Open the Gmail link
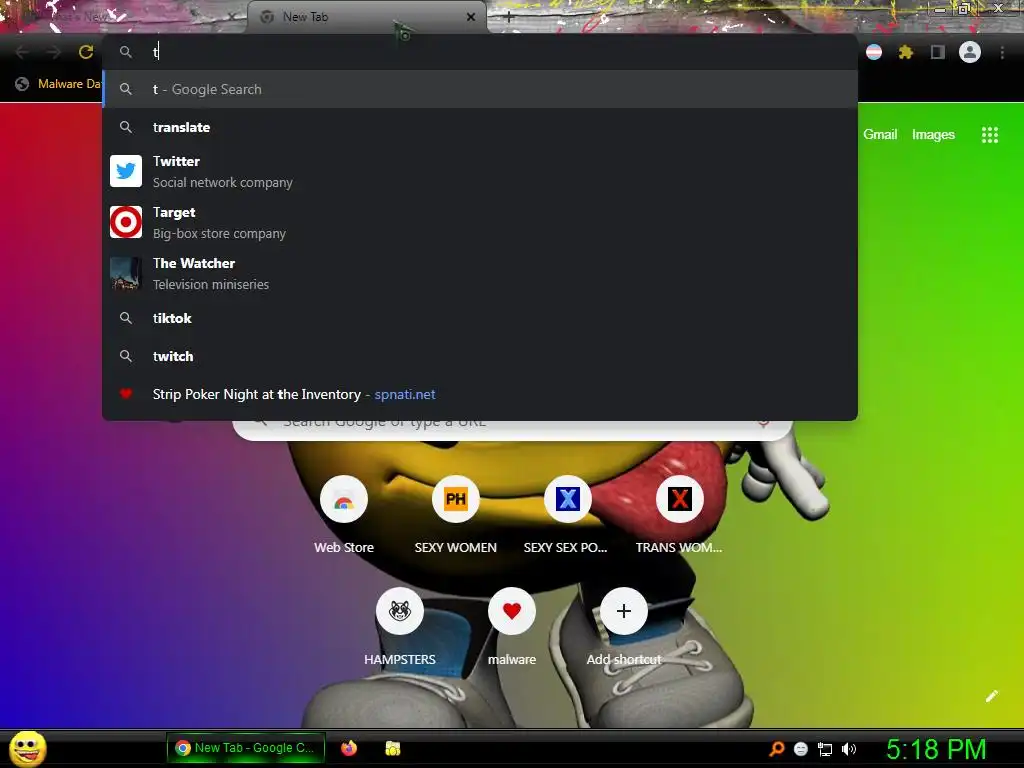Image resolution: width=1024 pixels, height=768 pixels. [x=880, y=135]
